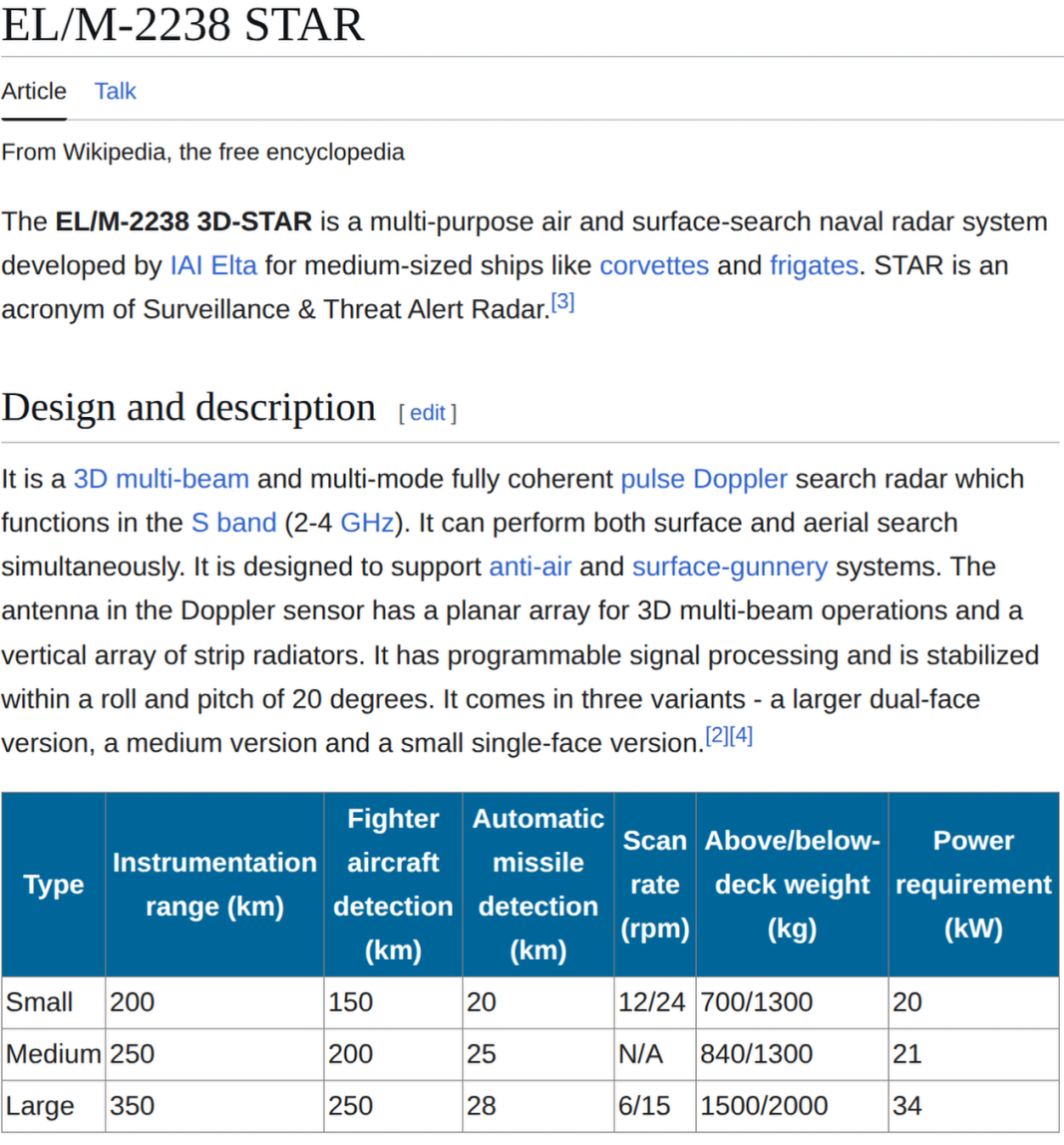Open the Article tab

[34, 92]
